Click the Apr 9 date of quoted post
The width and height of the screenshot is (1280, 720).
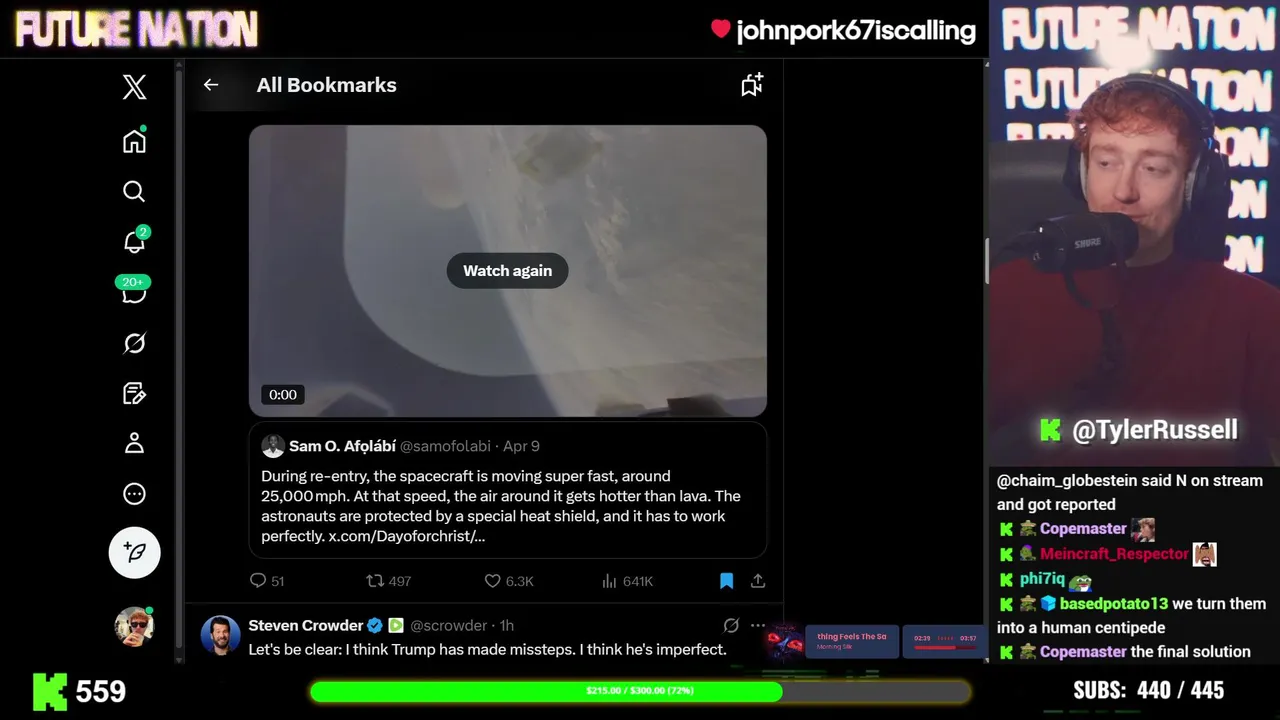coord(521,446)
